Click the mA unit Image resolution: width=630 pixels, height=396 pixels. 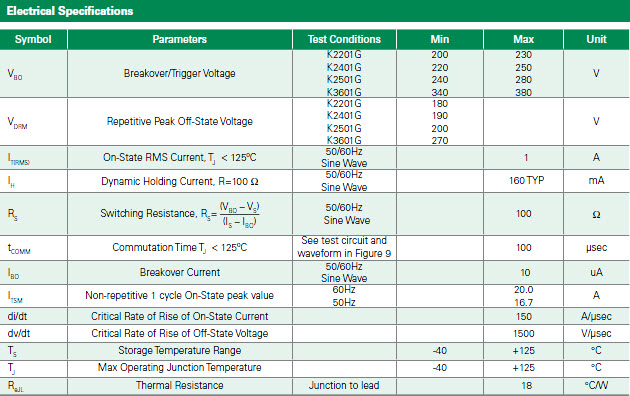point(596,181)
